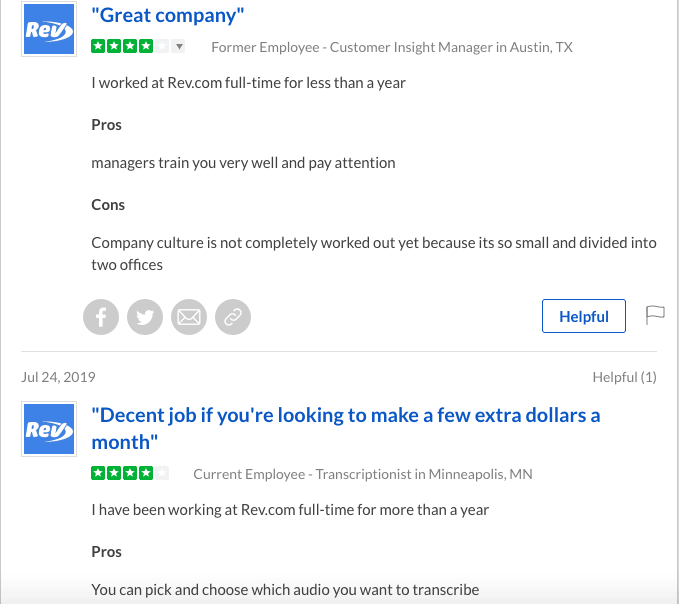Email the review using envelope icon
The width and height of the screenshot is (679, 604).
coord(189,317)
